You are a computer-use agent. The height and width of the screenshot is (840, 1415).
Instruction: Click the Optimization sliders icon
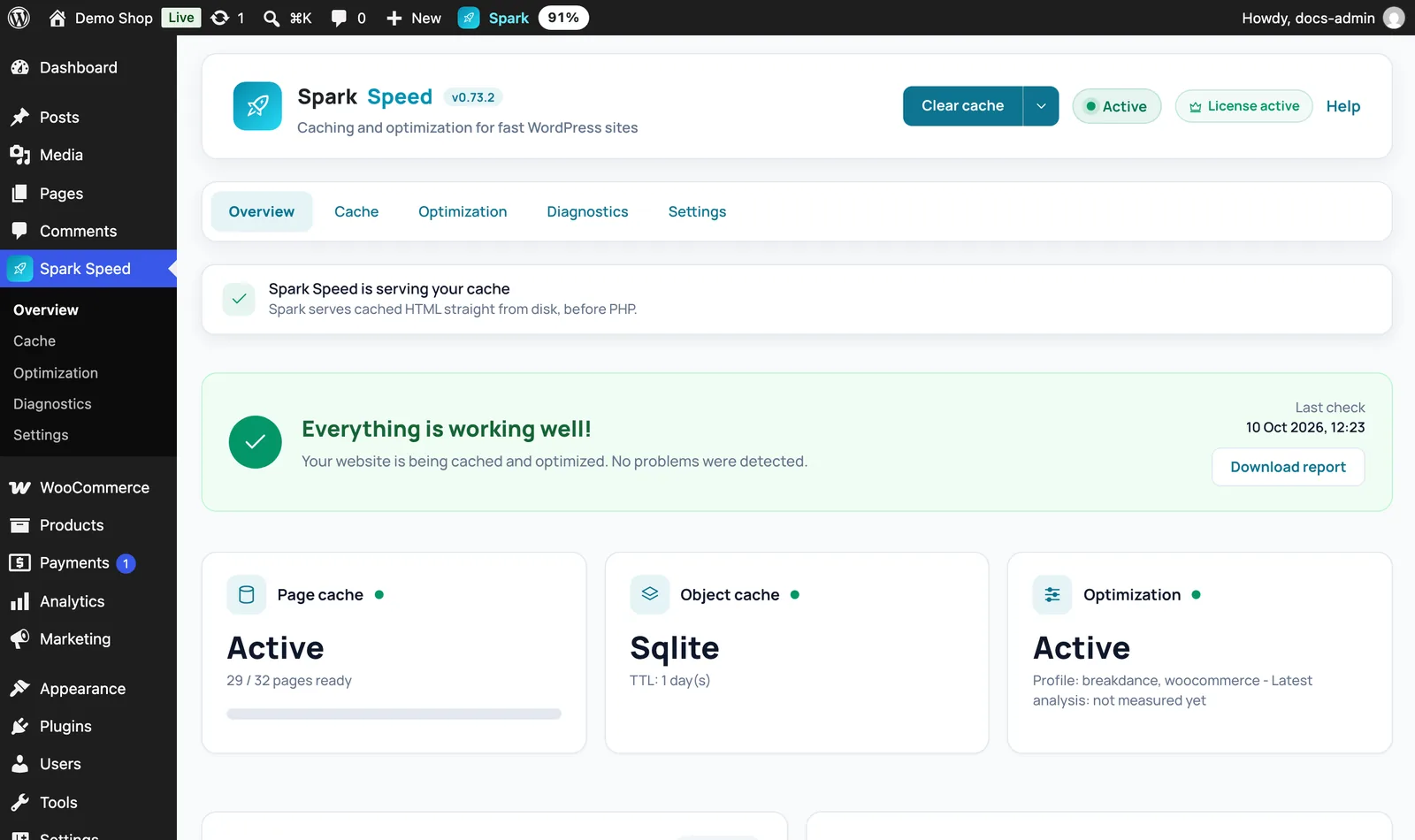point(1052,595)
